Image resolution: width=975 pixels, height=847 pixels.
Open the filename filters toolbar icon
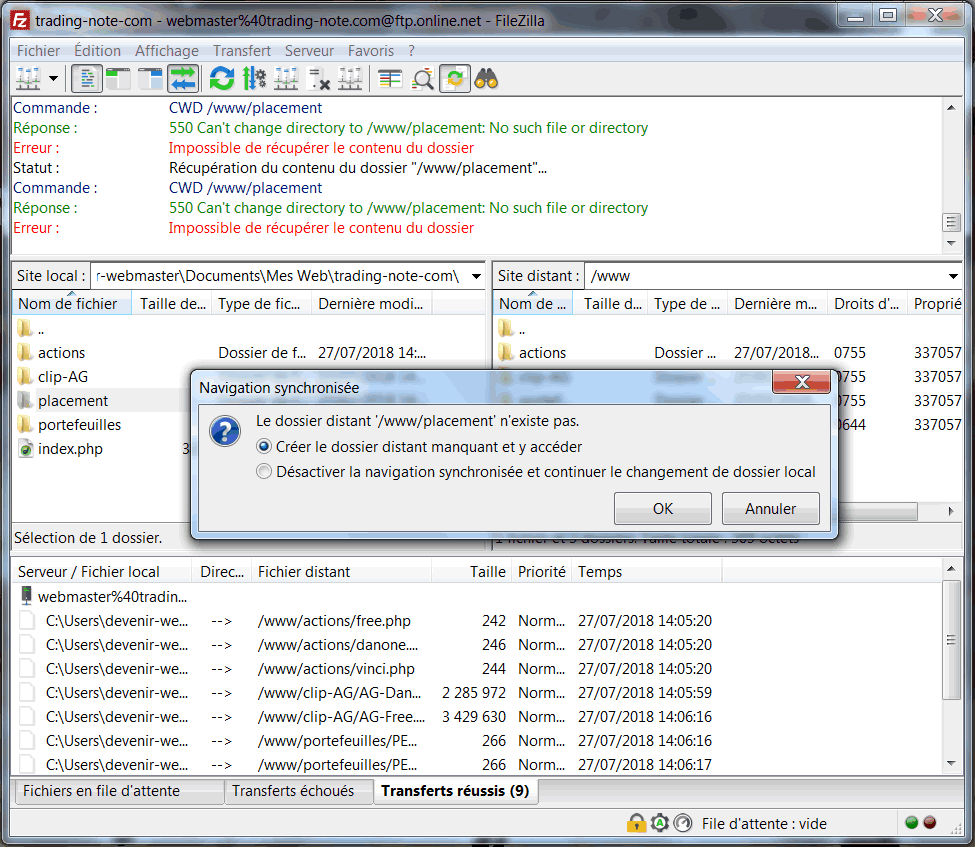[390, 79]
